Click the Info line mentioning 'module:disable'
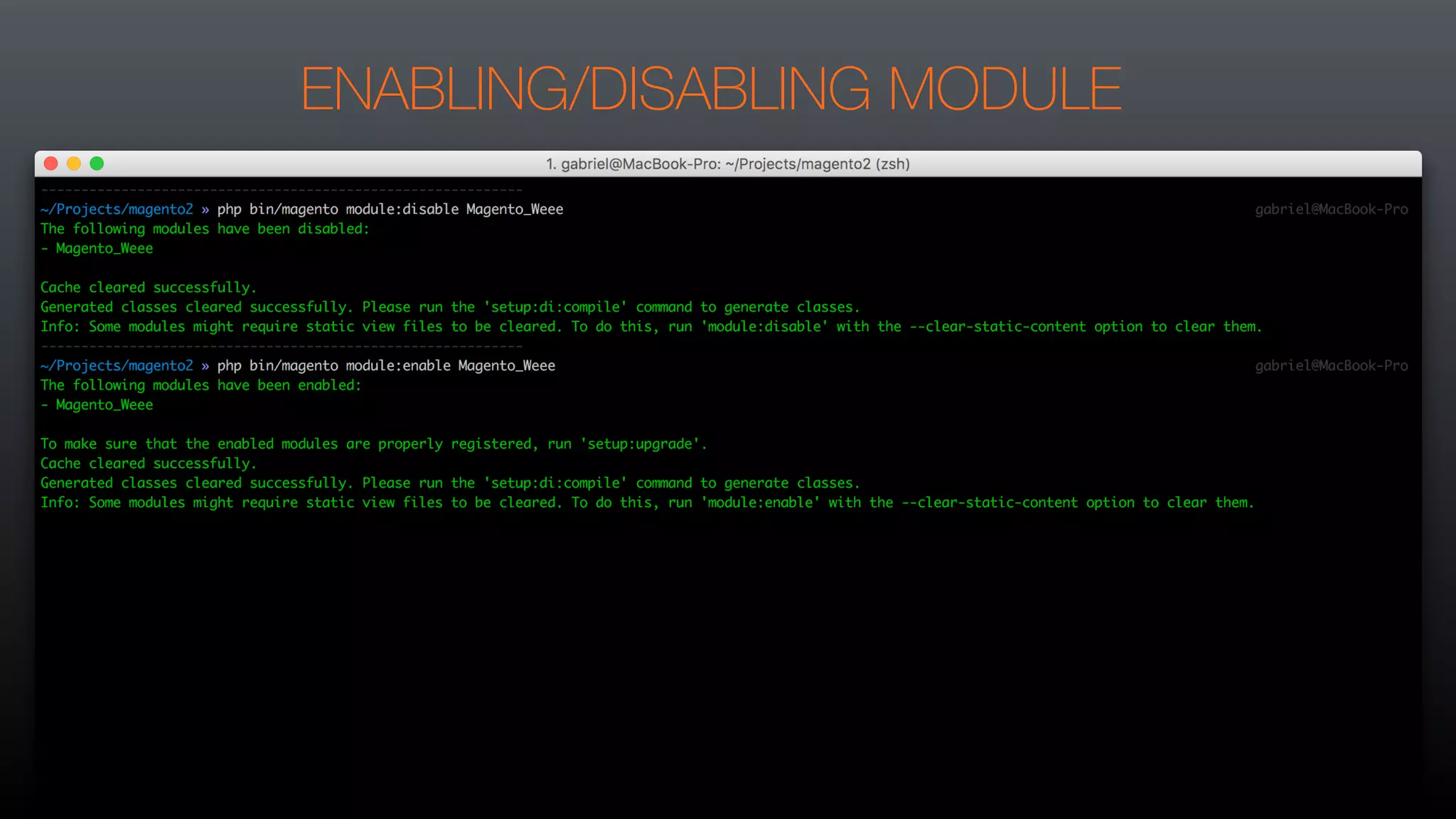Screen dimensions: 1456x819 651,327
